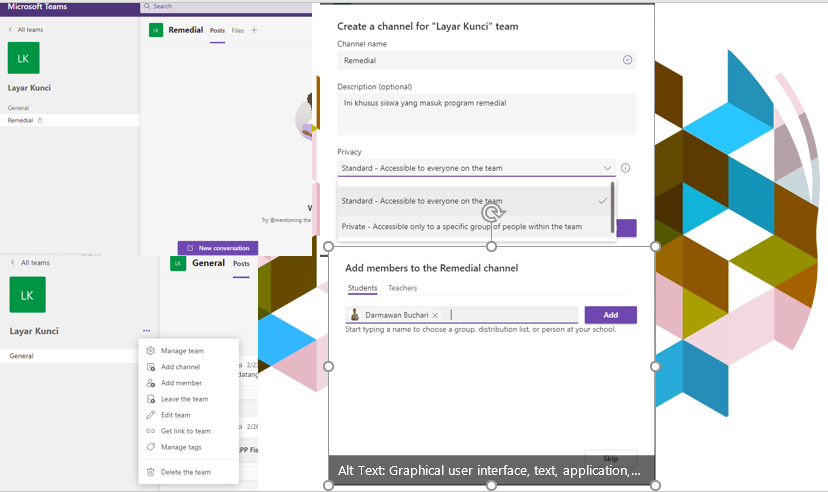
Task: Click the Edit team pencil icon
Action: (150, 415)
